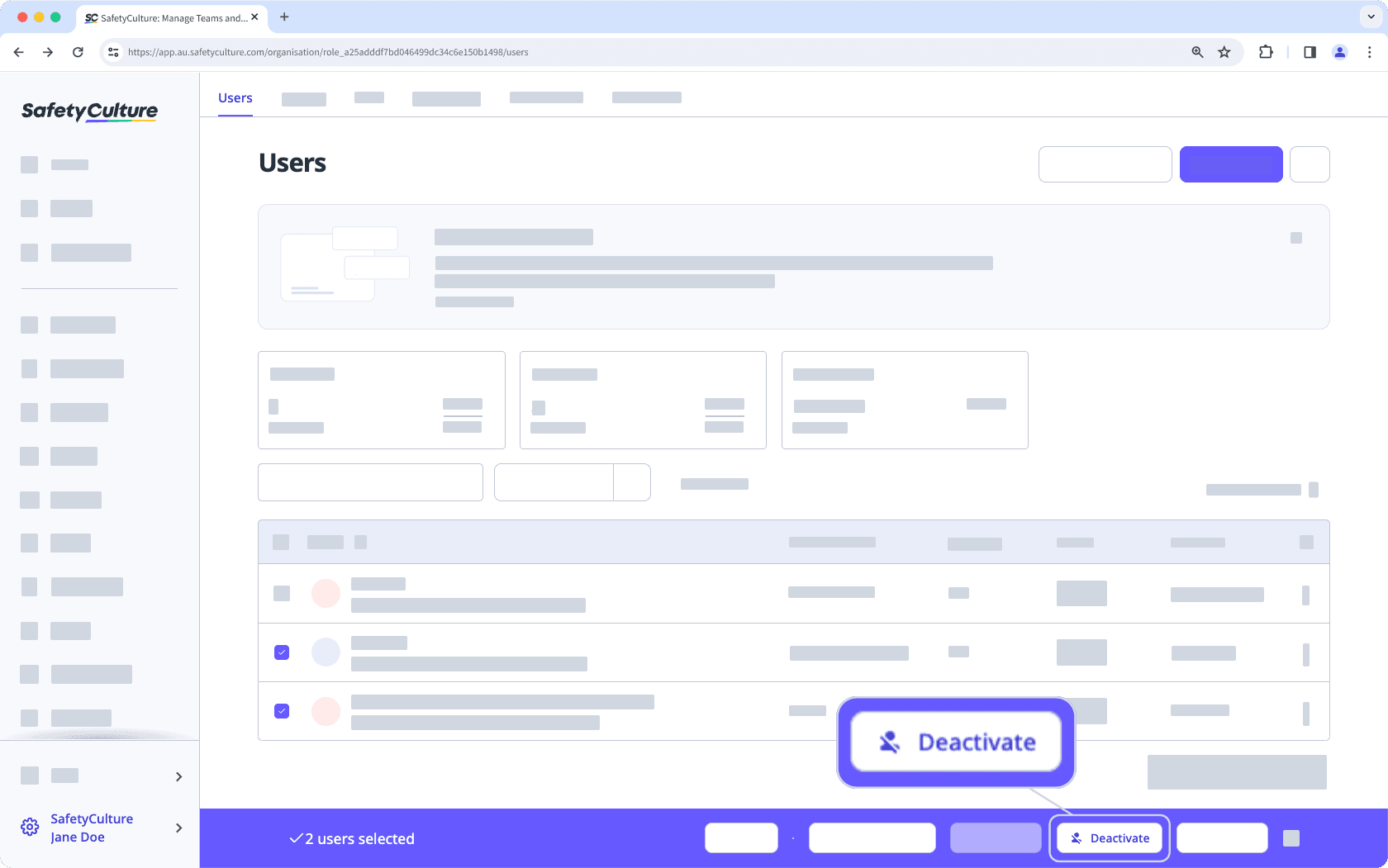
Task: Deselect the second user row checkbox
Action: coord(282,652)
